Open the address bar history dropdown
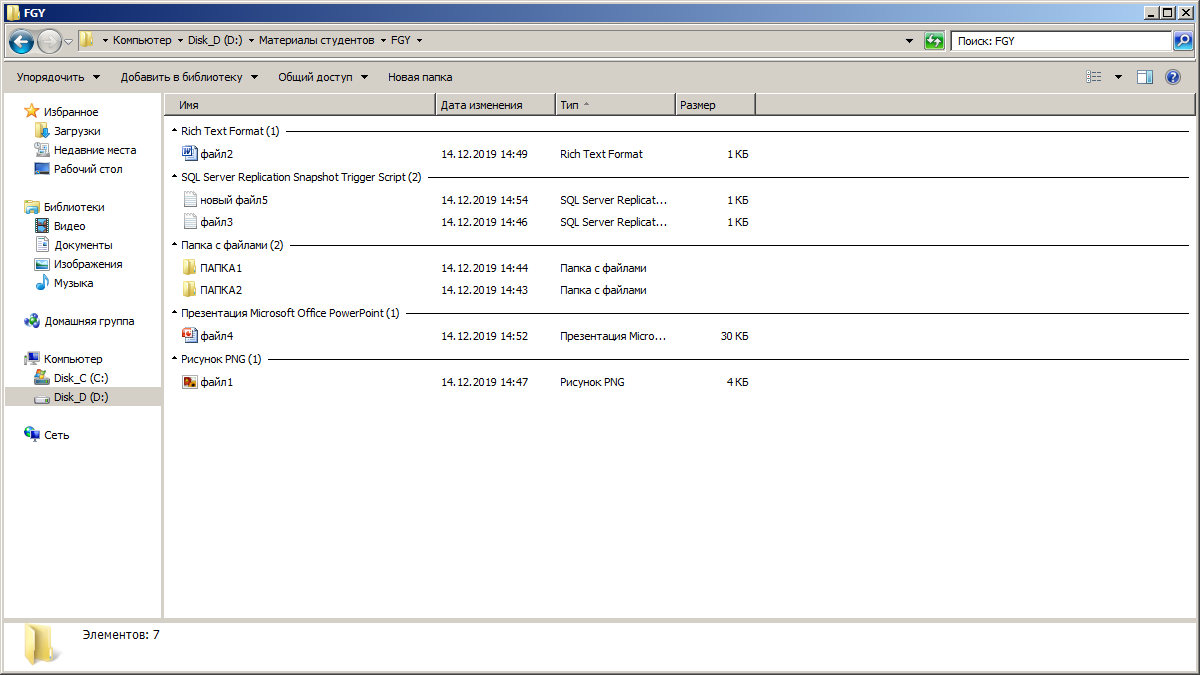This screenshot has width=1200, height=675. click(x=909, y=41)
